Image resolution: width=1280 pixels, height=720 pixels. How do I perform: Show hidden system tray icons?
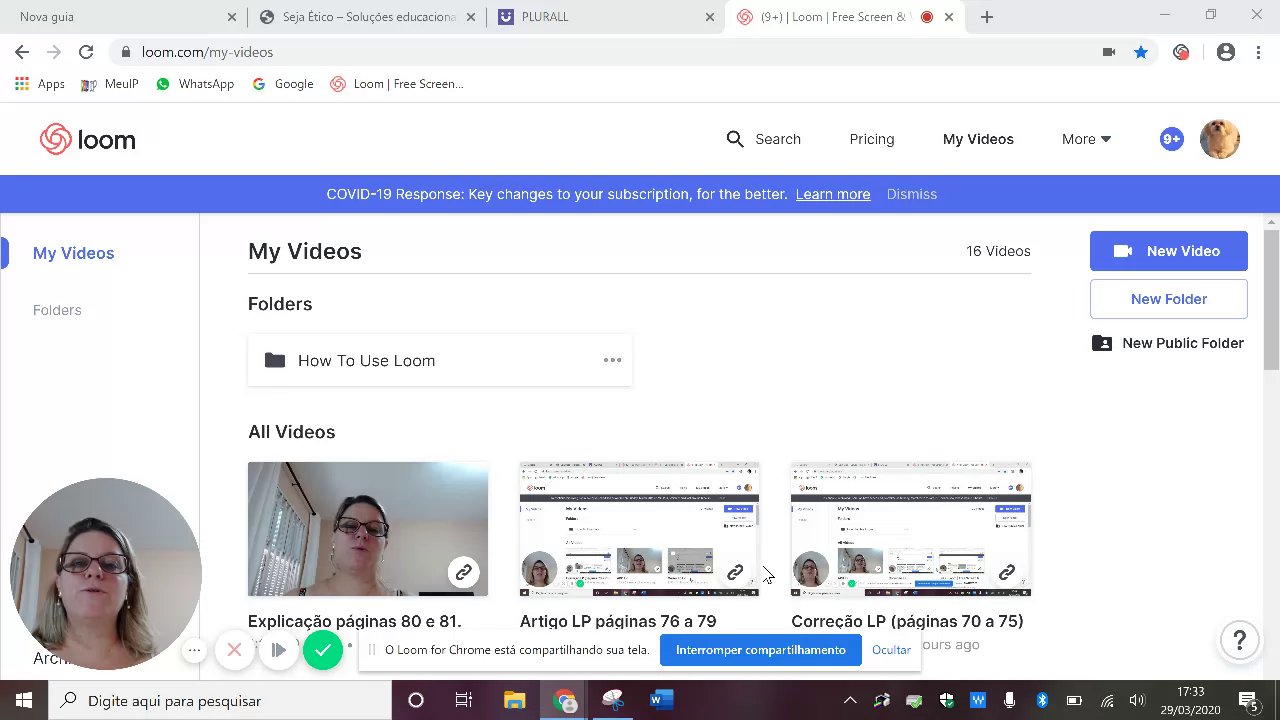850,701
